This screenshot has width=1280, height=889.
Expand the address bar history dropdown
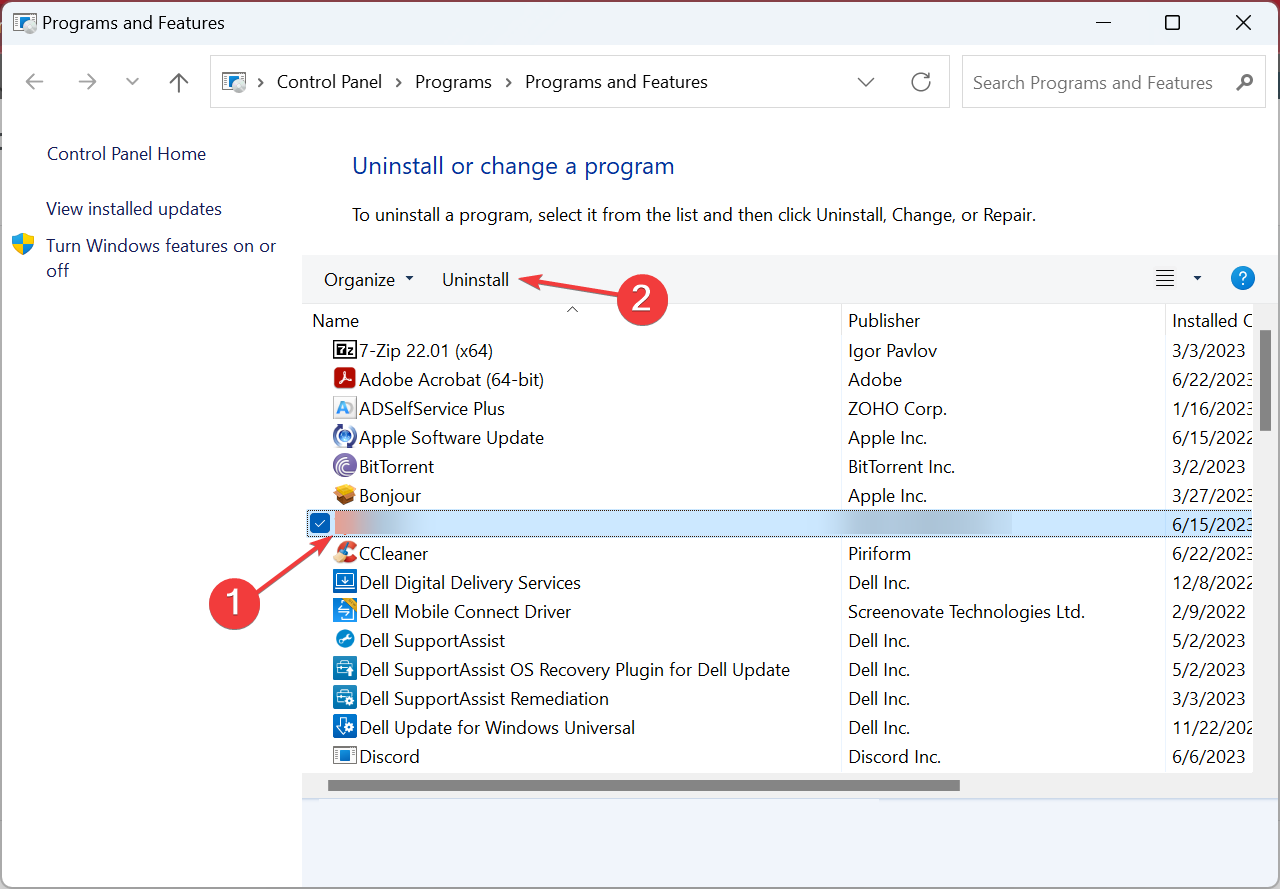pos(866,82)
